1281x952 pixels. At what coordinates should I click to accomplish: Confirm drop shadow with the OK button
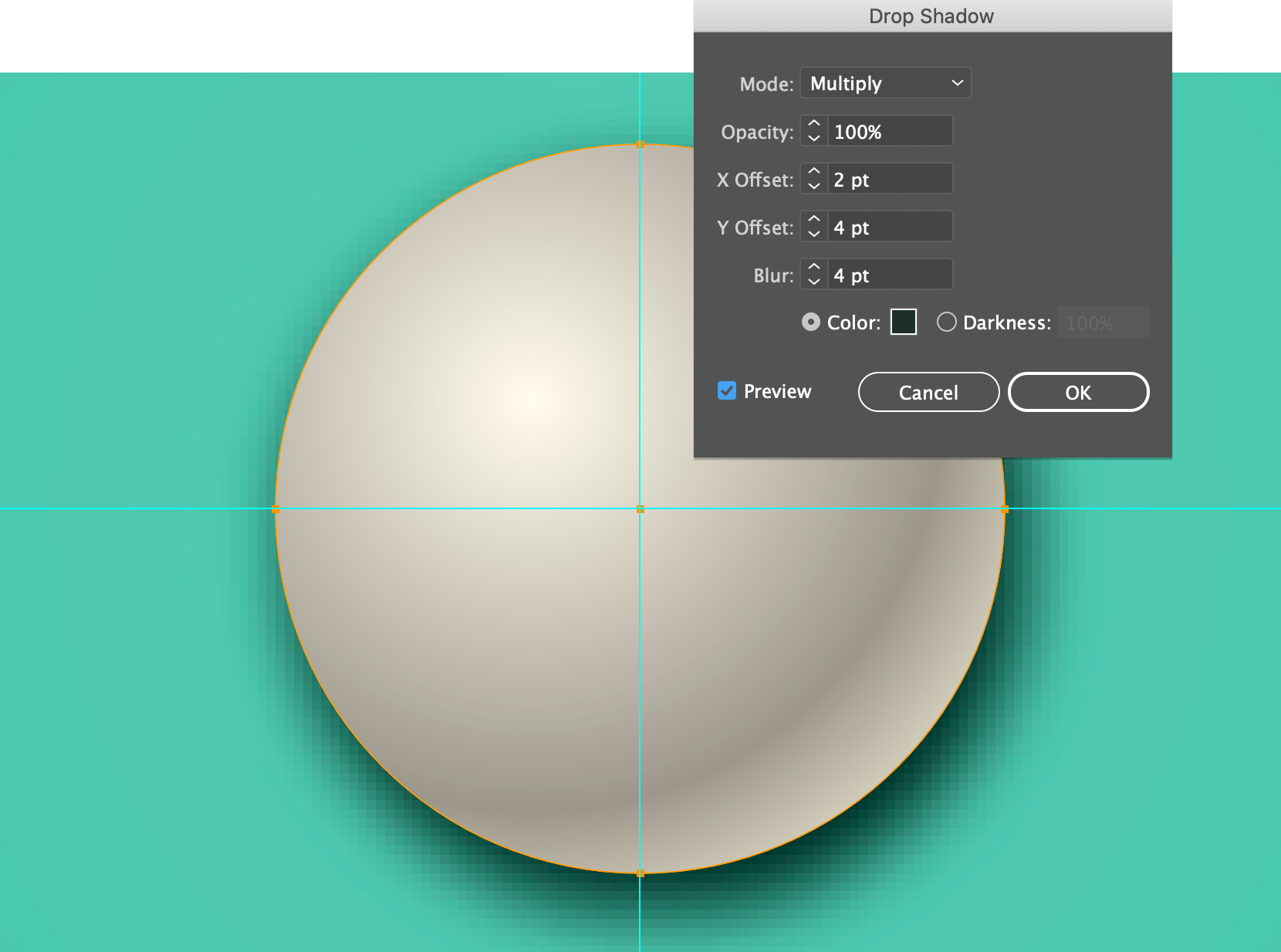click(x=1078, y=392)
